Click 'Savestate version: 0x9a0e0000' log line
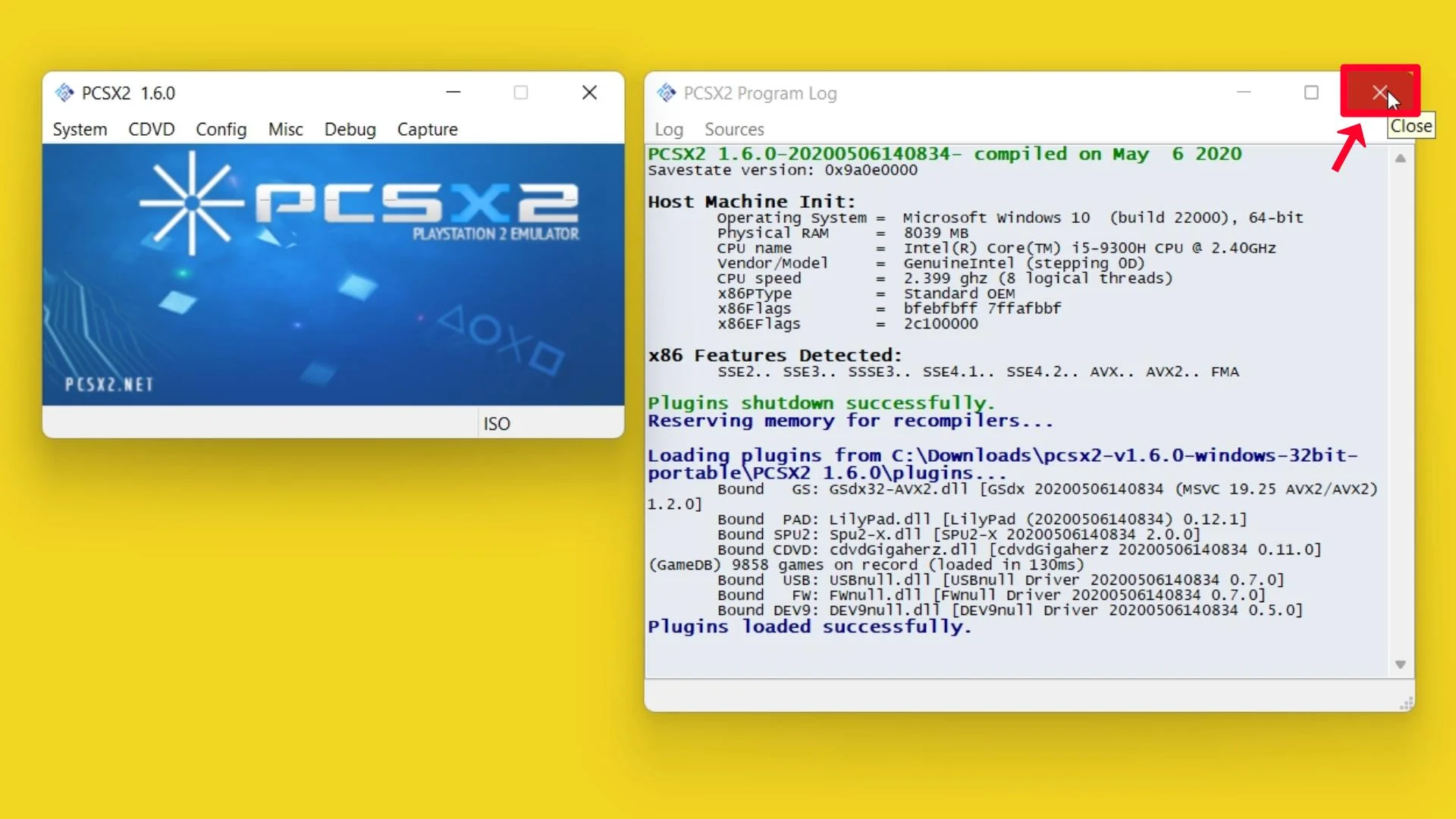 click(x=783, y=170)
